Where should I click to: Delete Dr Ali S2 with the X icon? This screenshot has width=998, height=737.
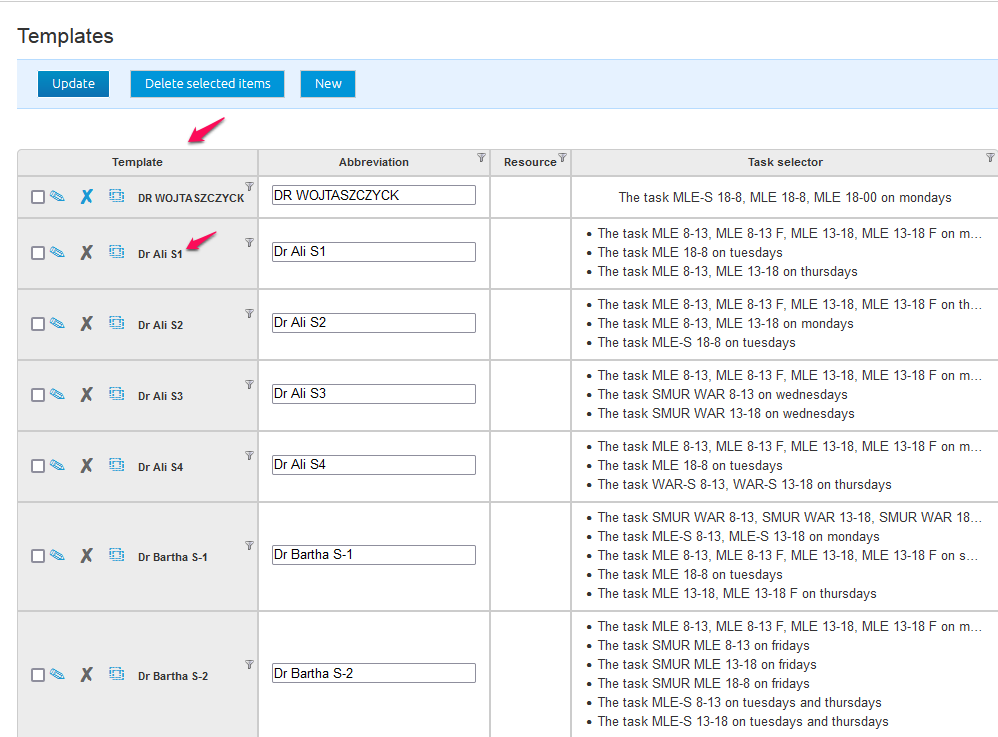click(87, 324)
